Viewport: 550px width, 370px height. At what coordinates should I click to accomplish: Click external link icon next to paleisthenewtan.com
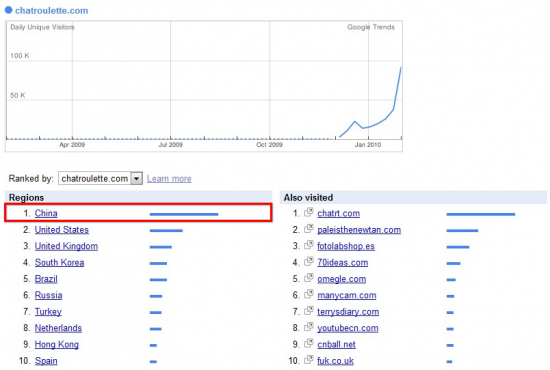[x=309, y=228]
